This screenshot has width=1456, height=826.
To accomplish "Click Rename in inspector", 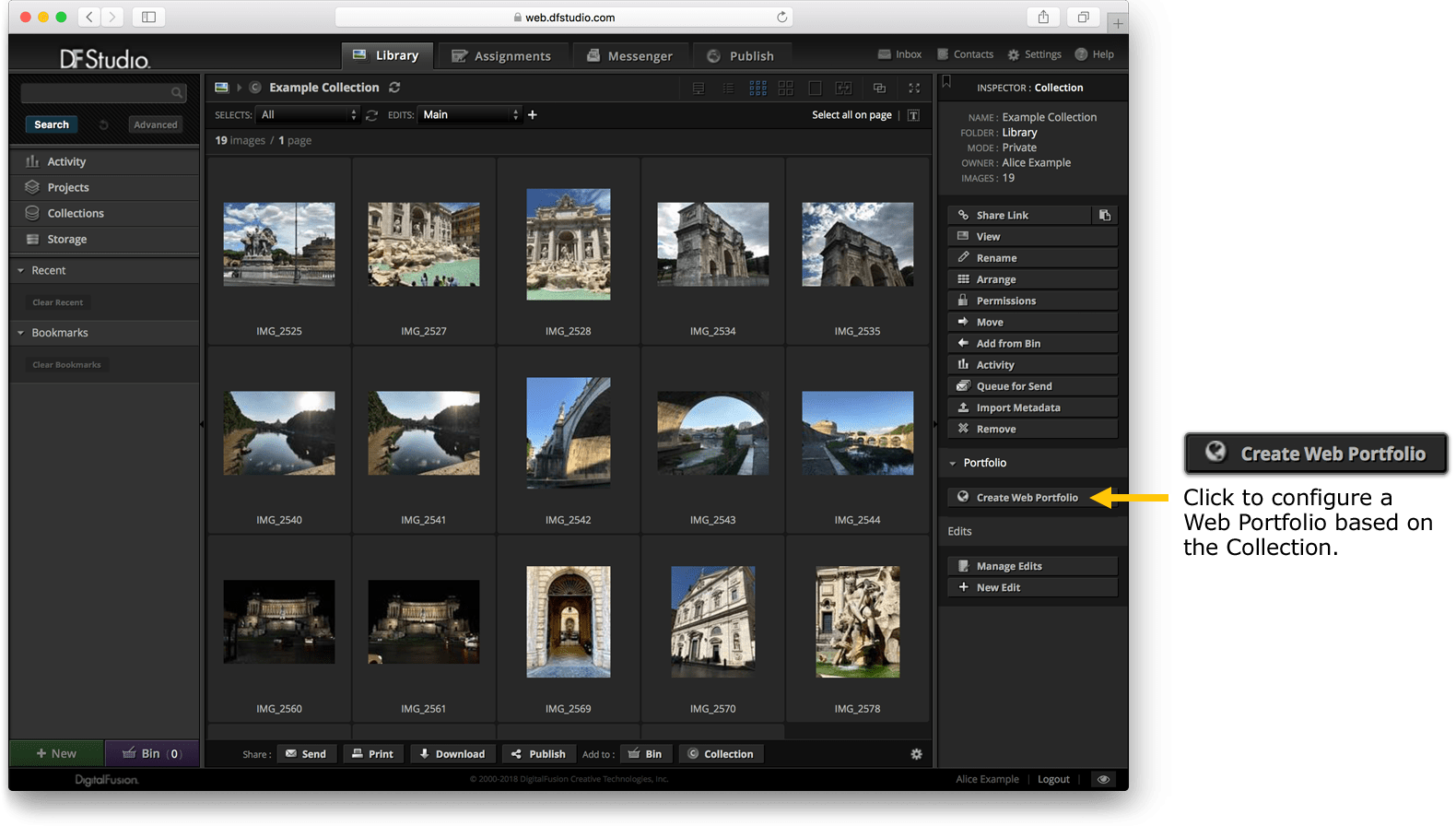I will (1032, 258).
